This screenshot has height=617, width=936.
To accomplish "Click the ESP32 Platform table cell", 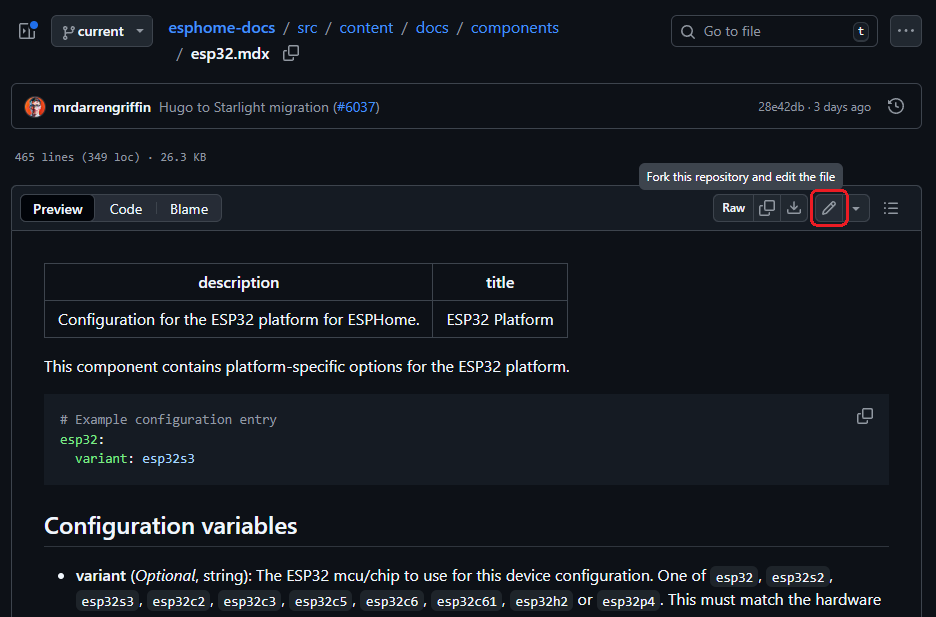I will tap(500, 319).
